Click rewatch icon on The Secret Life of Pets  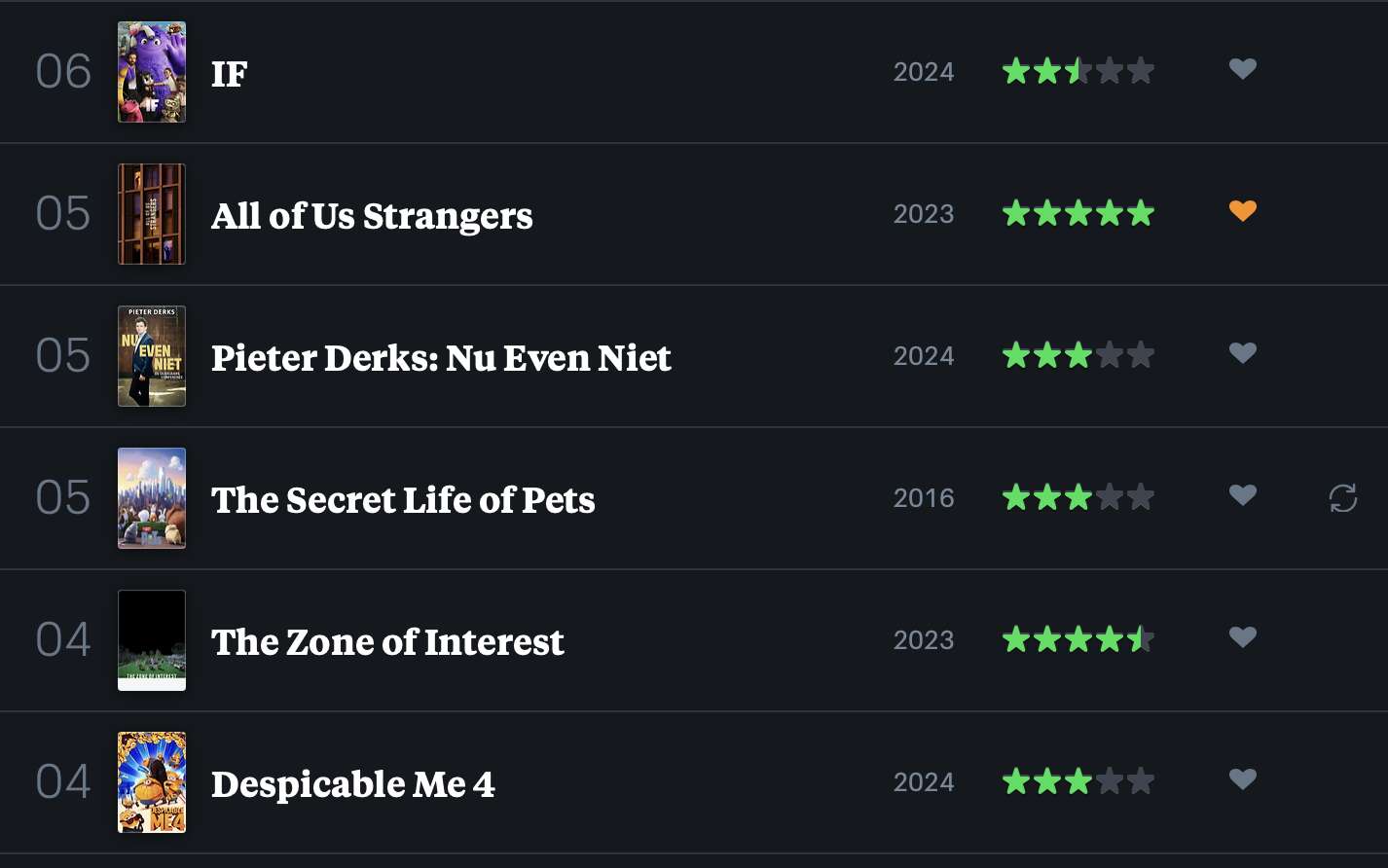[x=1342, y=498]
